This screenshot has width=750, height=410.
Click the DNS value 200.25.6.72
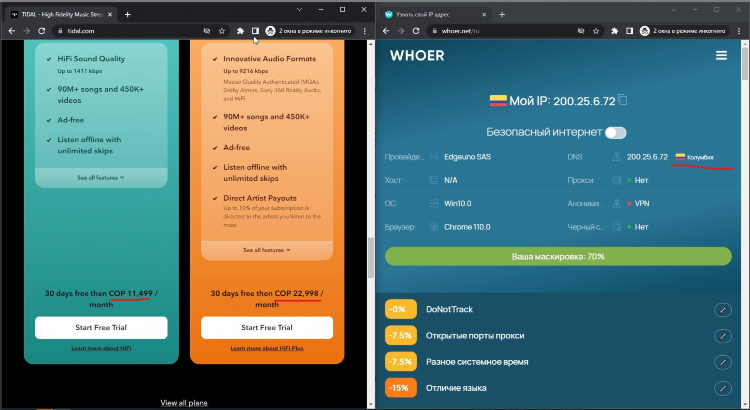point(647,157)
